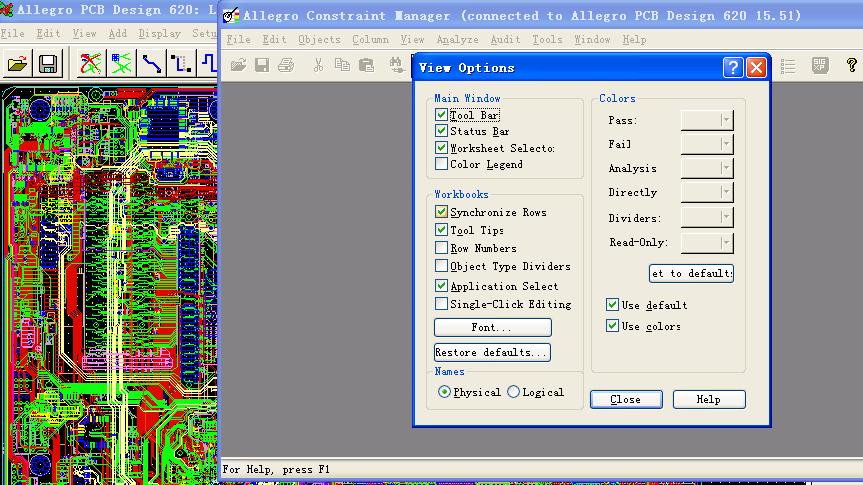Click the Set to defaults button

pos(691,273)
